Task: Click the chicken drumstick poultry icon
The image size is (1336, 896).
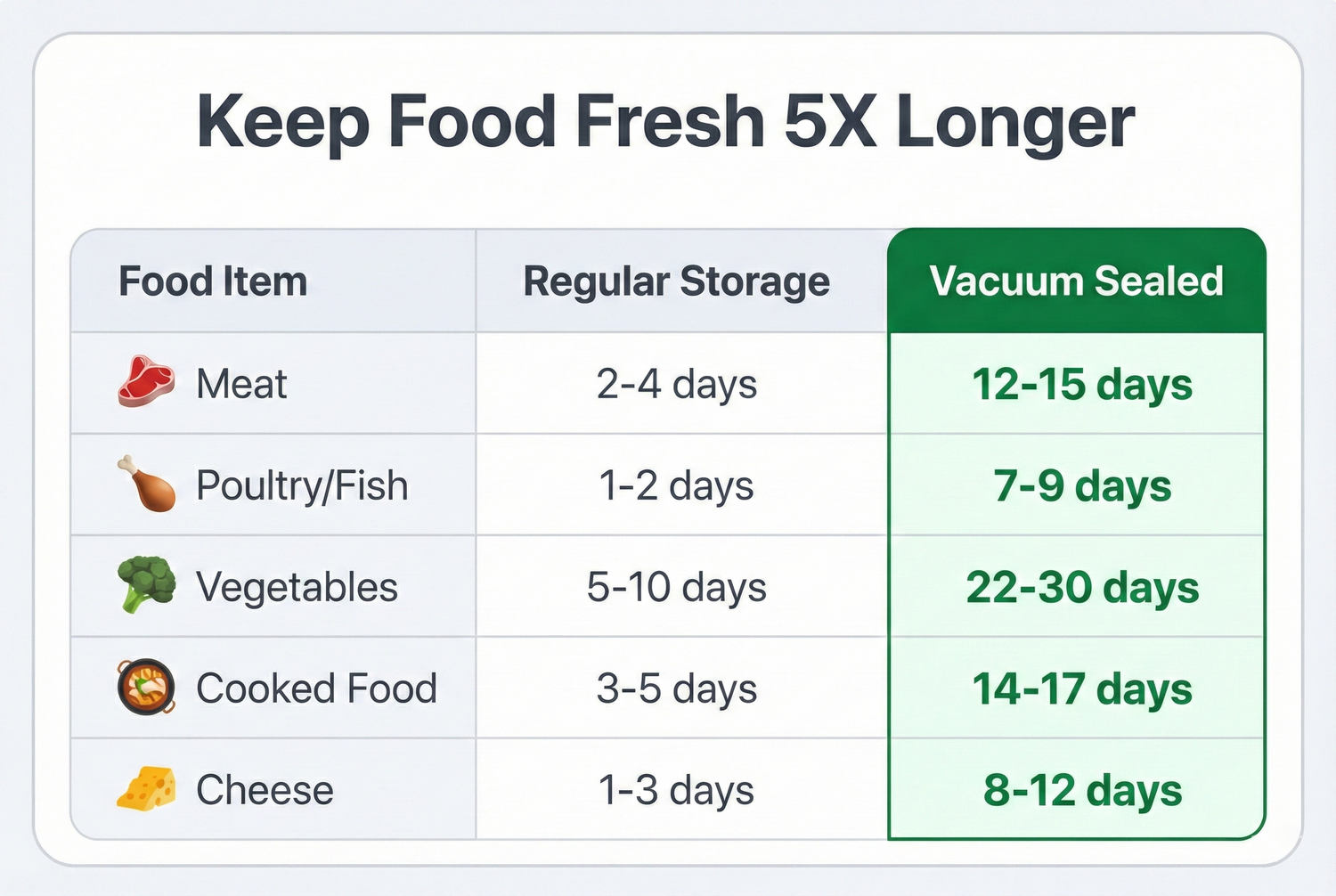Action: (145, 484)
